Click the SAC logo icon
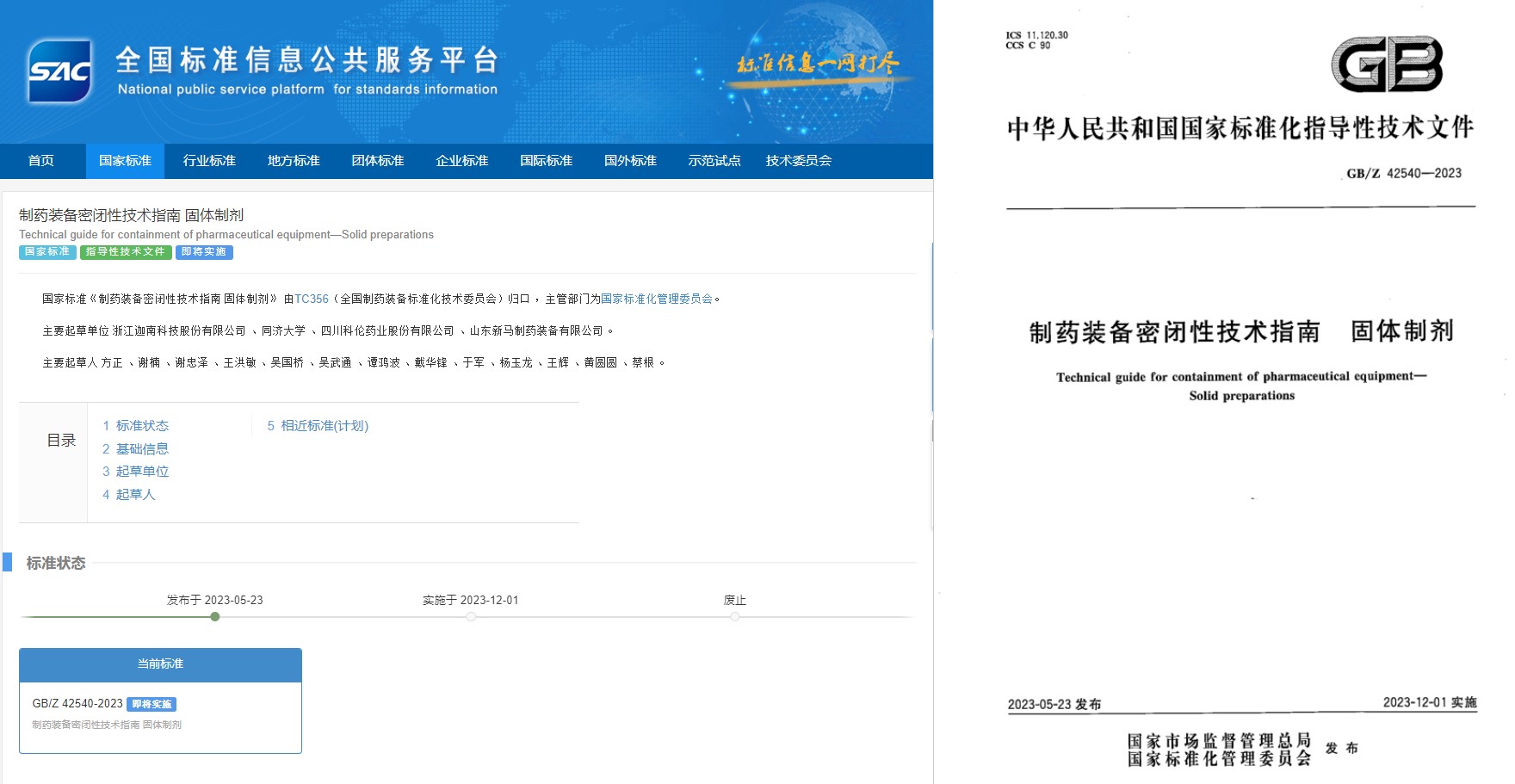The image size is (1515, 784). tap(59, 71)
